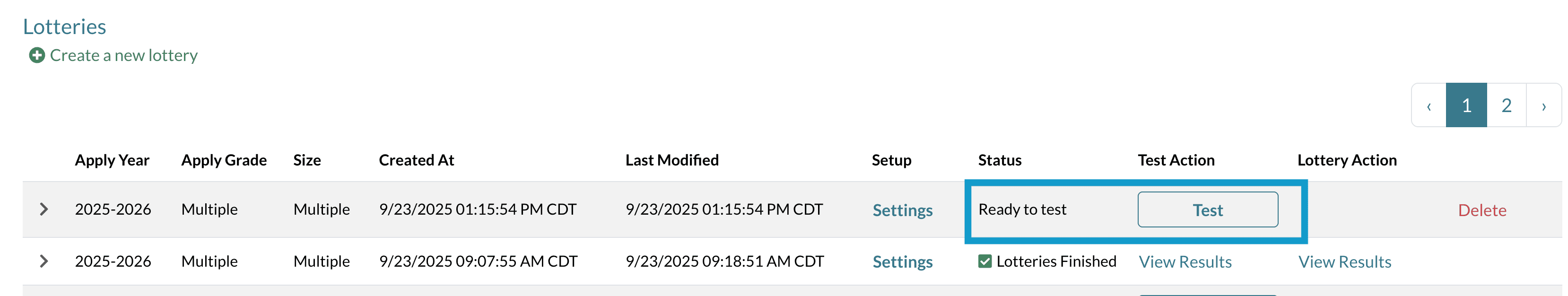
Task: Click the Created At column header
Action: (416, 160)
